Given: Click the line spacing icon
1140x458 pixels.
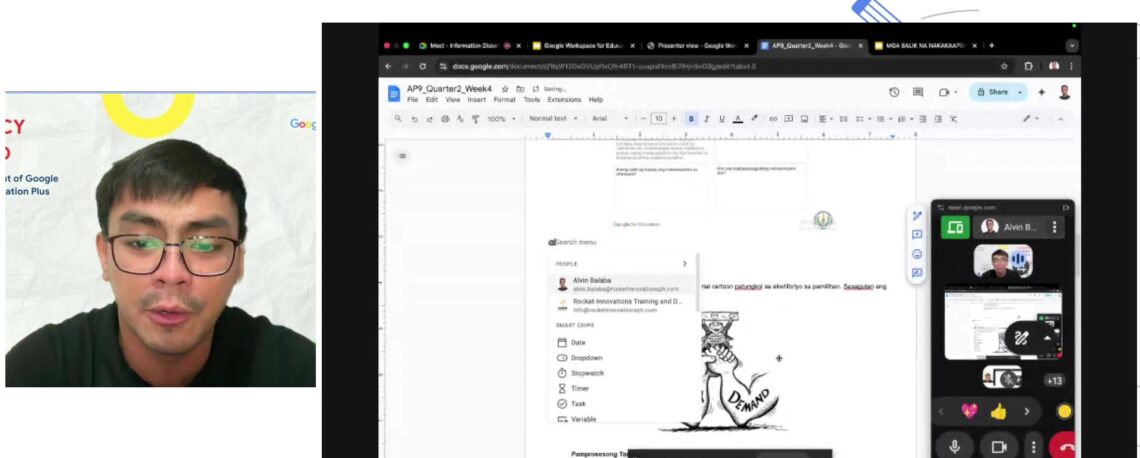Looking at the screenshot, I should [843, 118].
